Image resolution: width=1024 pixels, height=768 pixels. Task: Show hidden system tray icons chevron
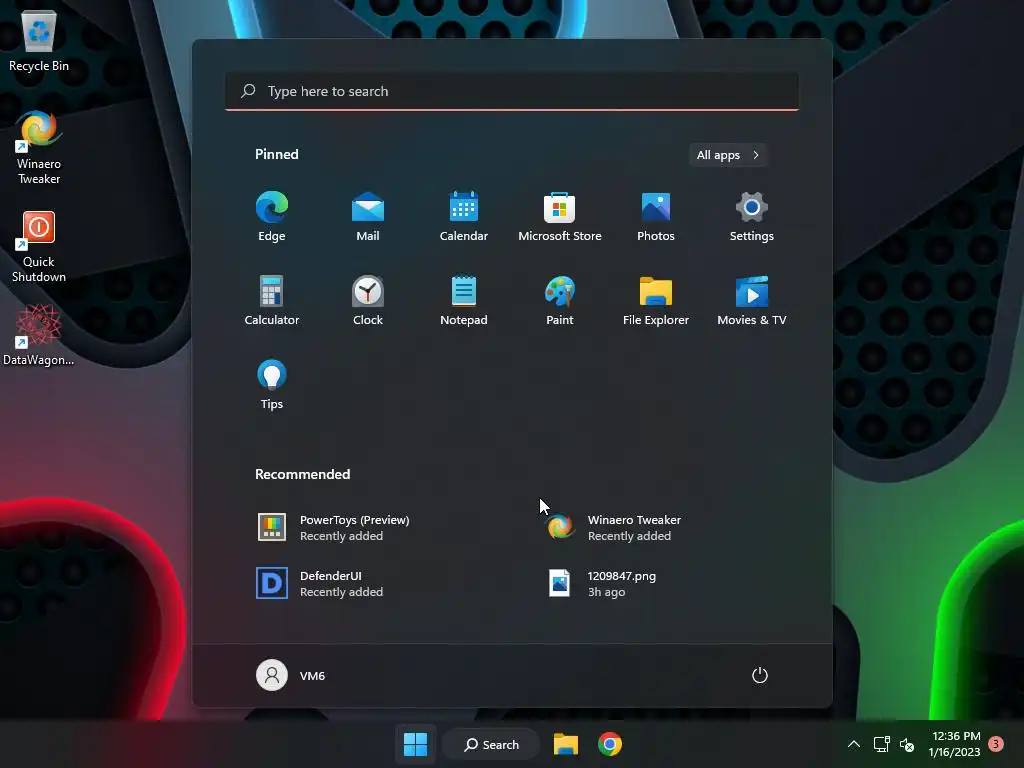[854, 744]
